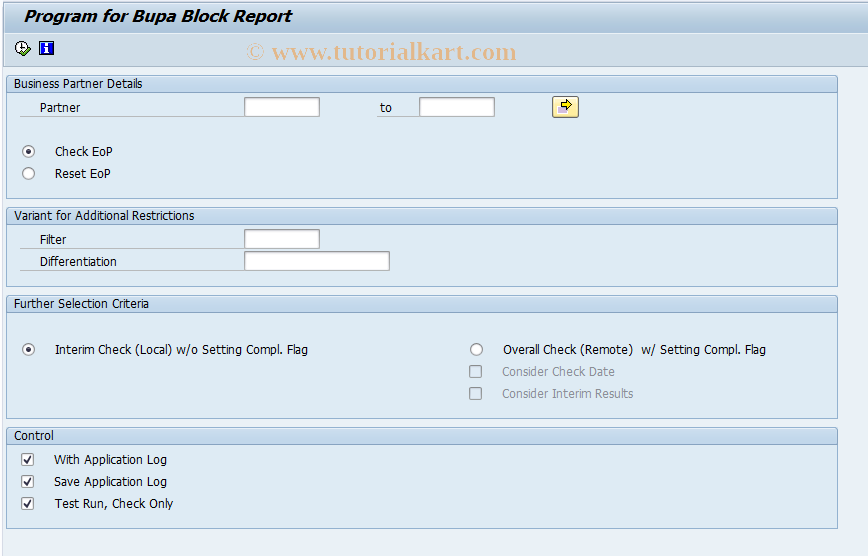Click into the Differentiation input field
868x556 pixels.
point(317,261)
